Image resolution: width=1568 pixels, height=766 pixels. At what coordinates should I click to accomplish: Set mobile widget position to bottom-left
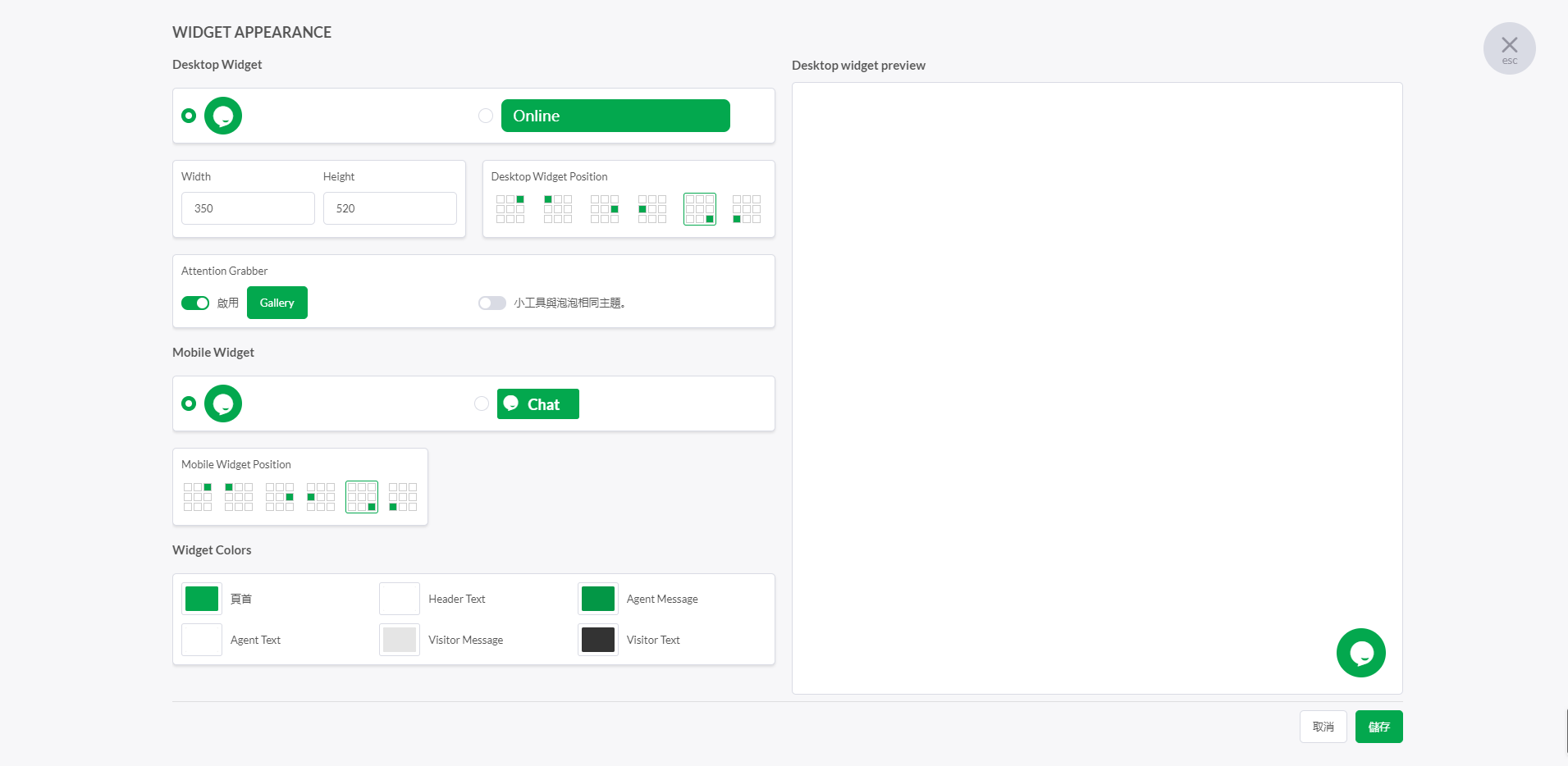[403, 497]
